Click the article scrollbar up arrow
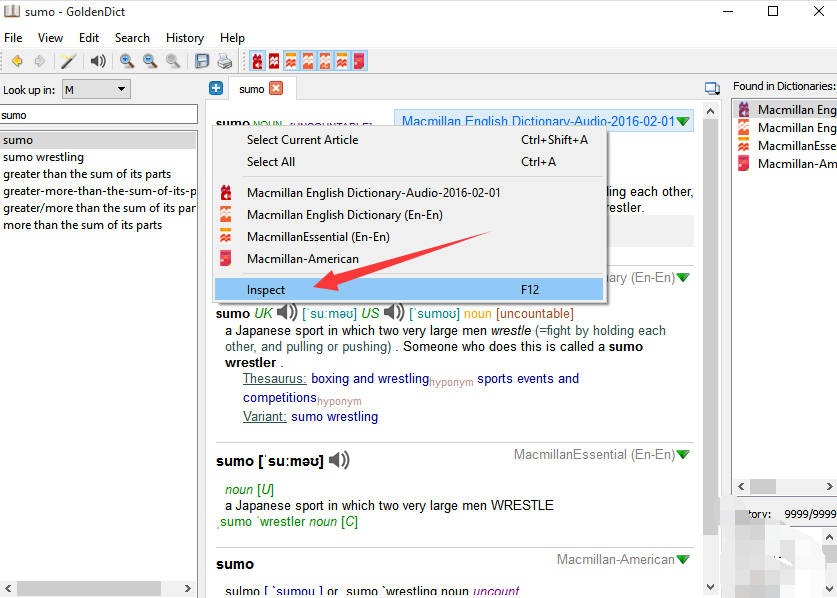Image resolution: width=837 pixels, height=598 pixels. click(x=710, y=111)
